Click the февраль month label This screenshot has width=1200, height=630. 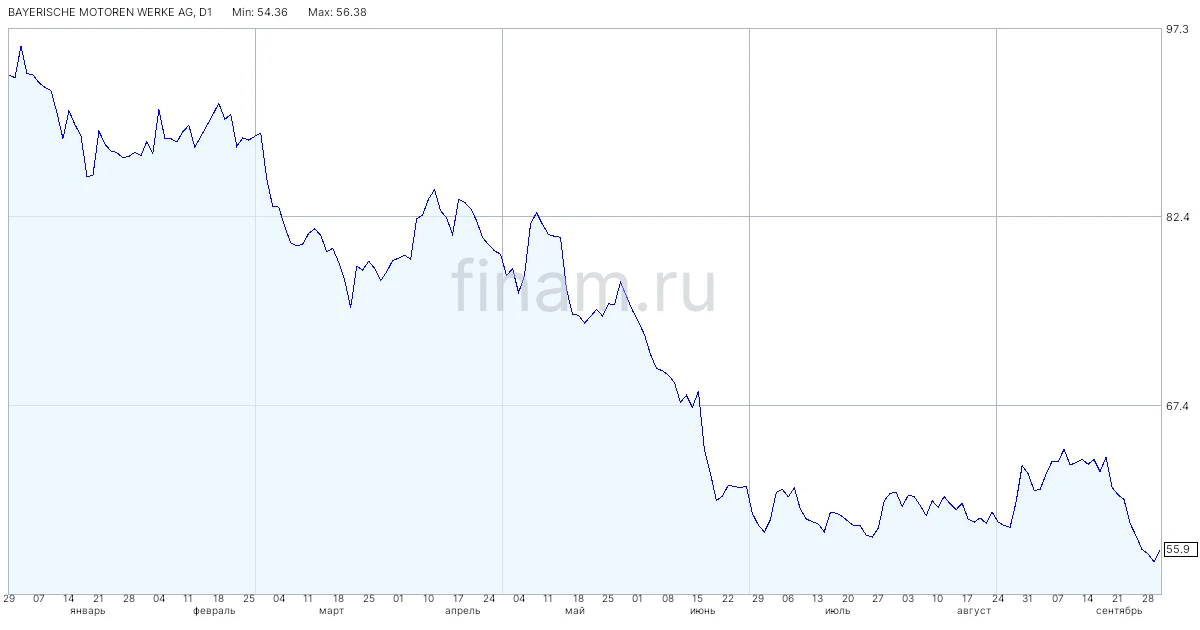tap(214, 611)
